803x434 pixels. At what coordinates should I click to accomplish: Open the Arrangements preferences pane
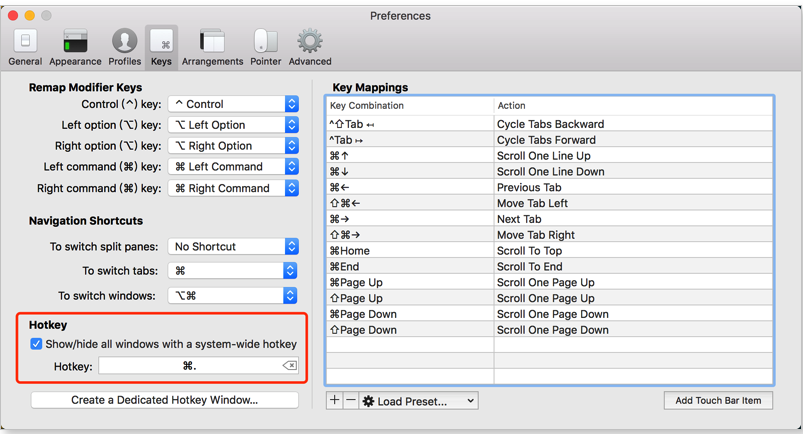(x=213, y=48)
